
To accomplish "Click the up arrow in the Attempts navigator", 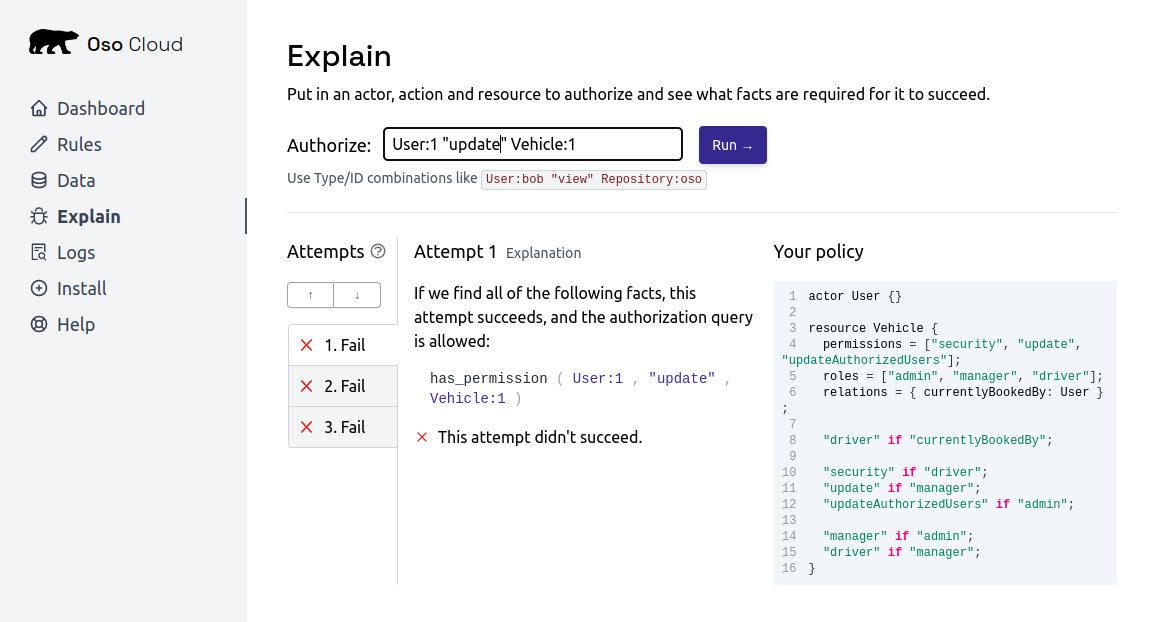I will point(310,295).
